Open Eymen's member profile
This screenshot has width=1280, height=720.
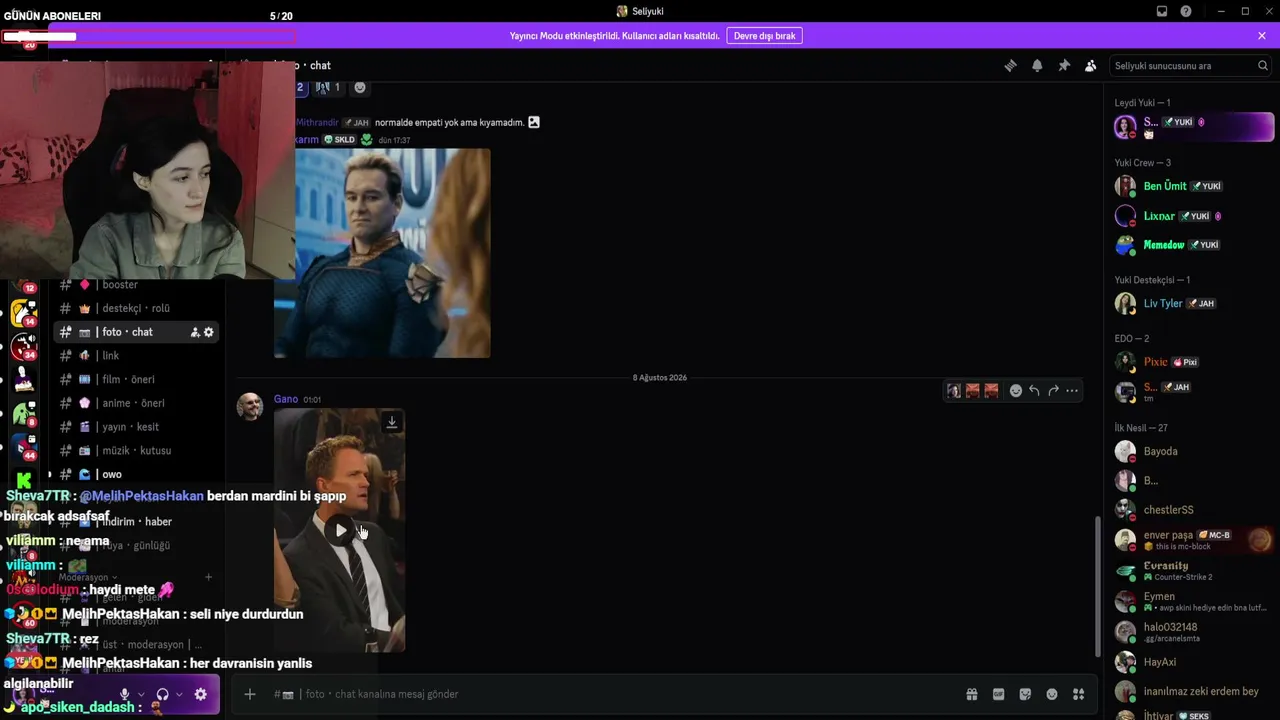tap(1192, 602)
